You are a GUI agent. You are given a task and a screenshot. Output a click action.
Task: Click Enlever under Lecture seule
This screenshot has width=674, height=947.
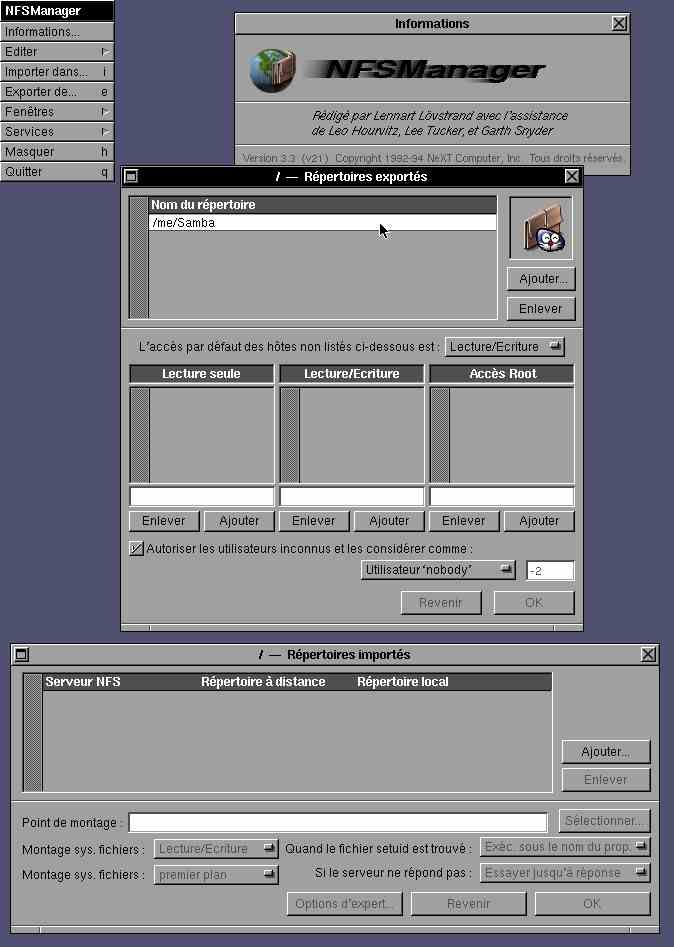(x=164, y=521)
